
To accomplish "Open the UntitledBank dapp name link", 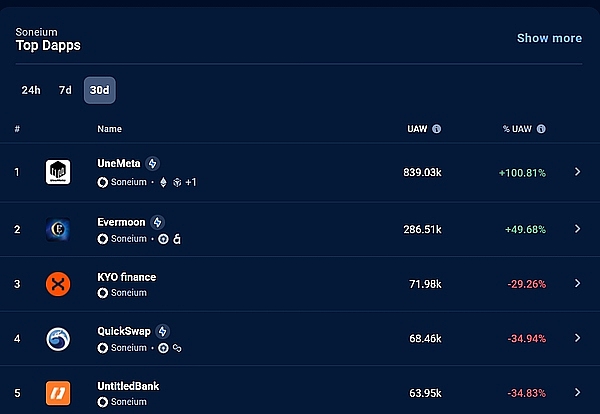I will click(128, 386).
